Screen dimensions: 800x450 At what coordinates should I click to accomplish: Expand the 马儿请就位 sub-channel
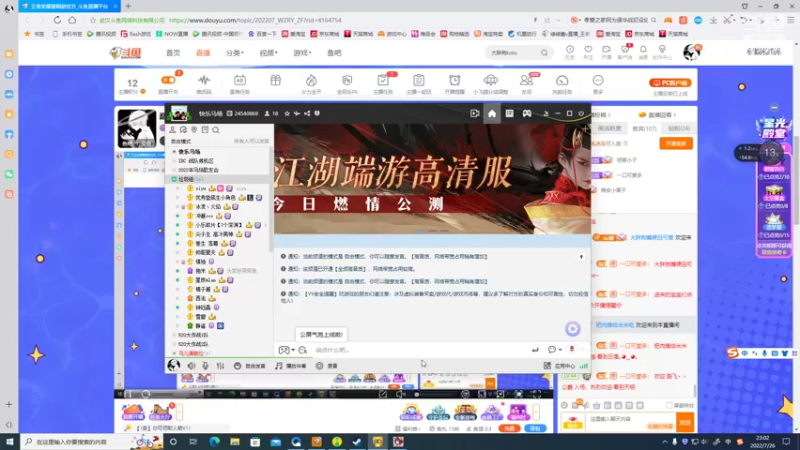click(x=174, y=353)
